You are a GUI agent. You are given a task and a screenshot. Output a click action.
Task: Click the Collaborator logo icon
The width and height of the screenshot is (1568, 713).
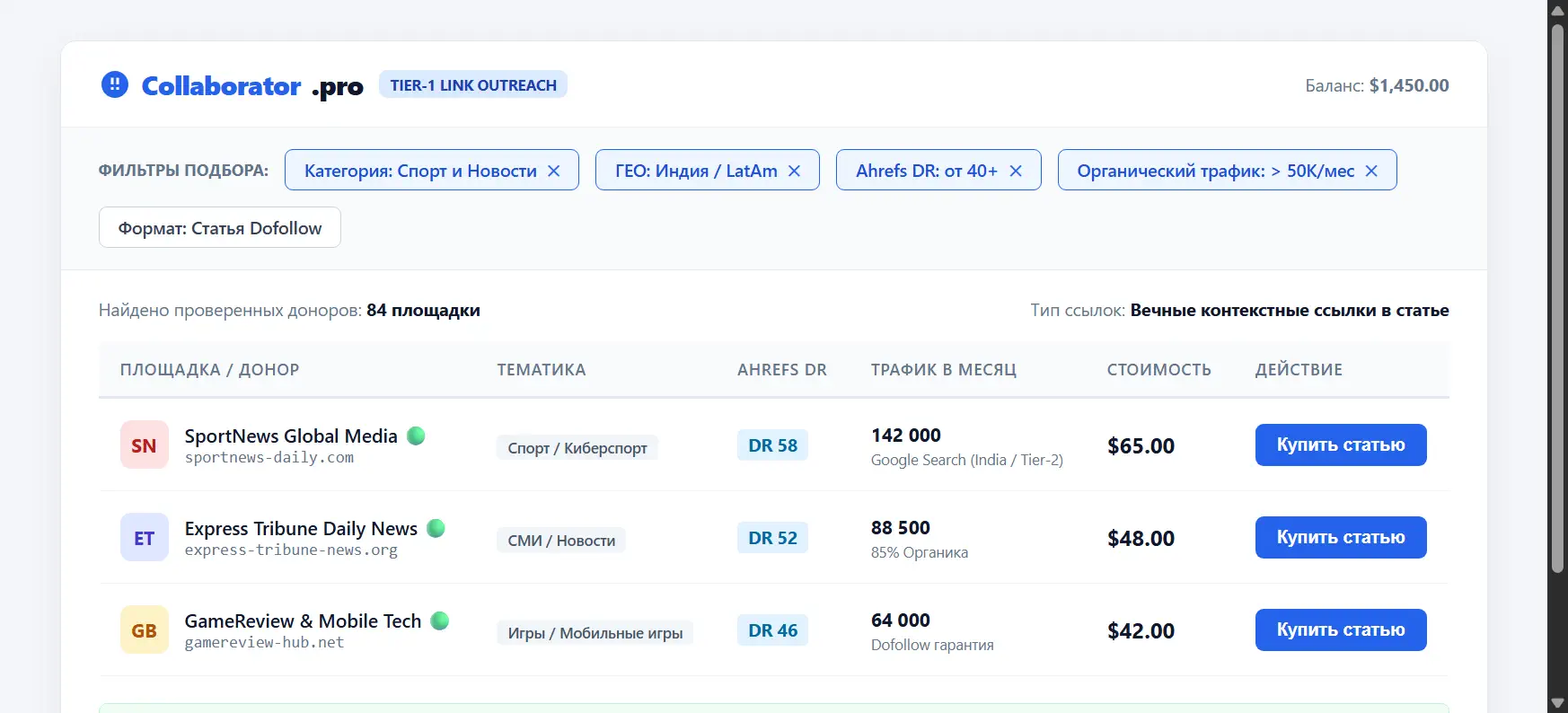[x=114, y=84]
